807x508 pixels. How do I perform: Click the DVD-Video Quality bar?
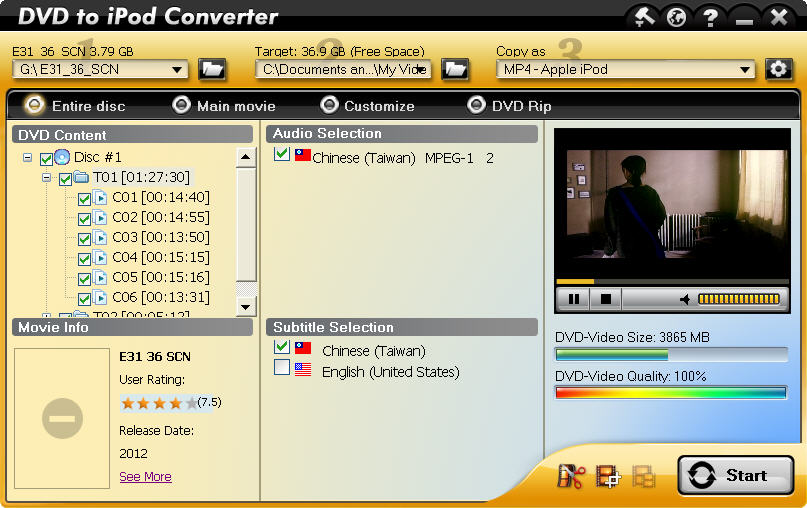671,393
